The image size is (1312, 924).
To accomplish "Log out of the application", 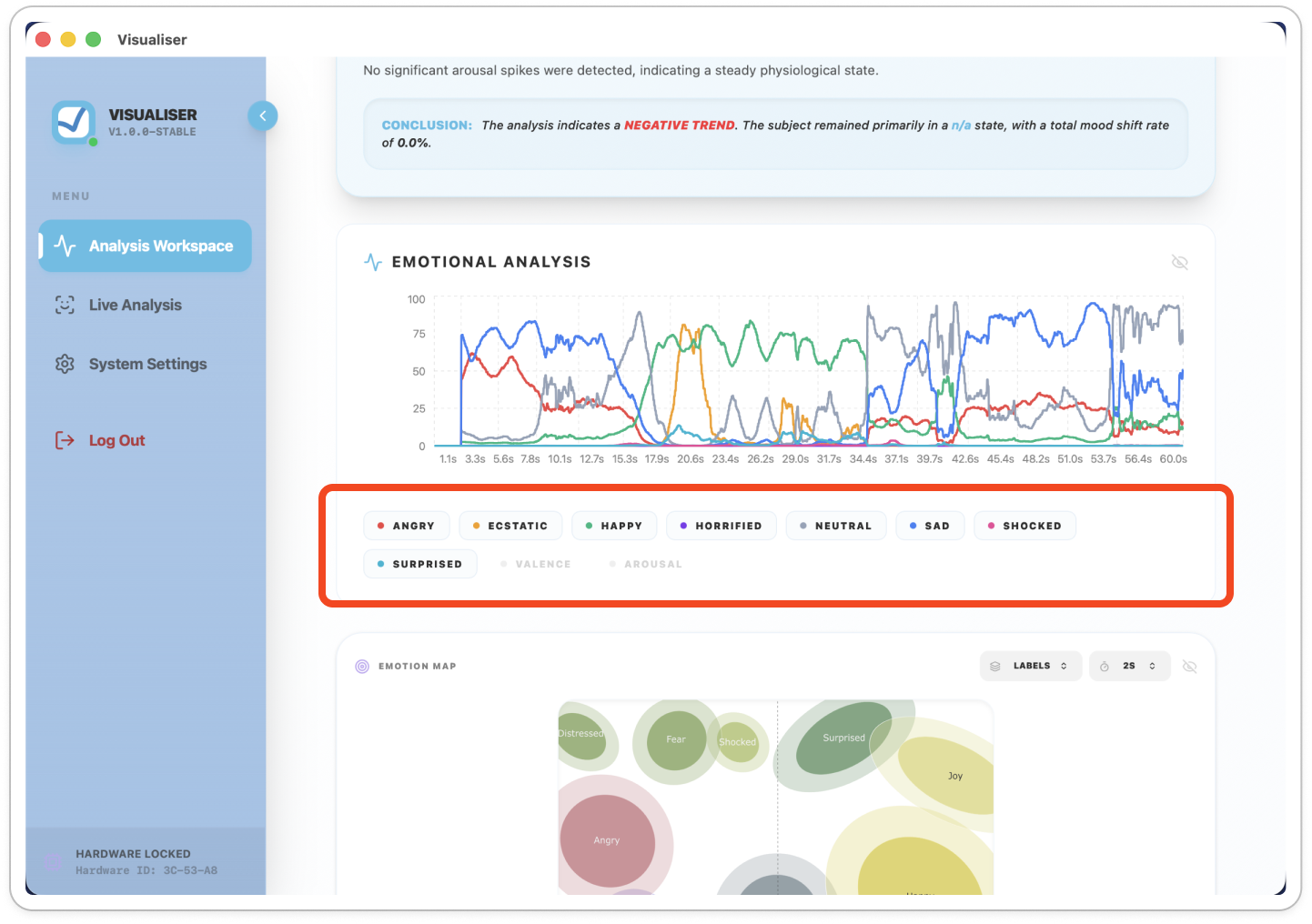I will click(x=116, y=440).
